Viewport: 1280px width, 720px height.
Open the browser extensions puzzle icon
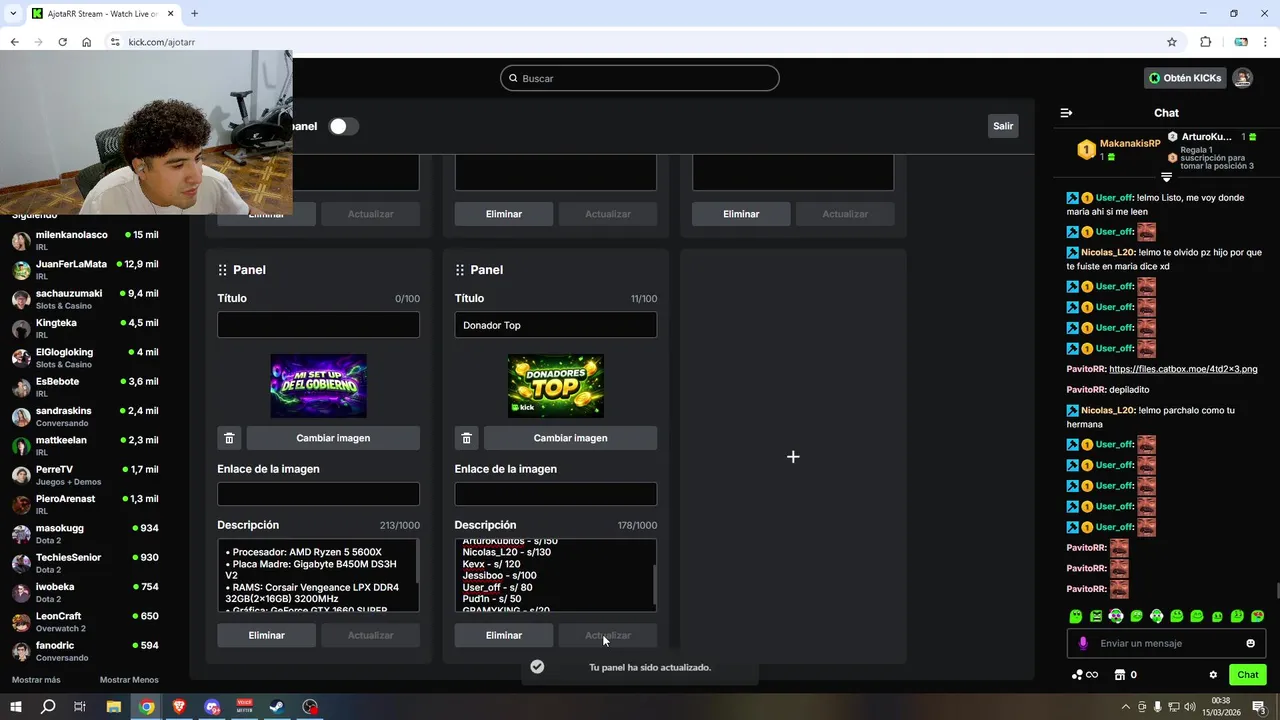1205,42
